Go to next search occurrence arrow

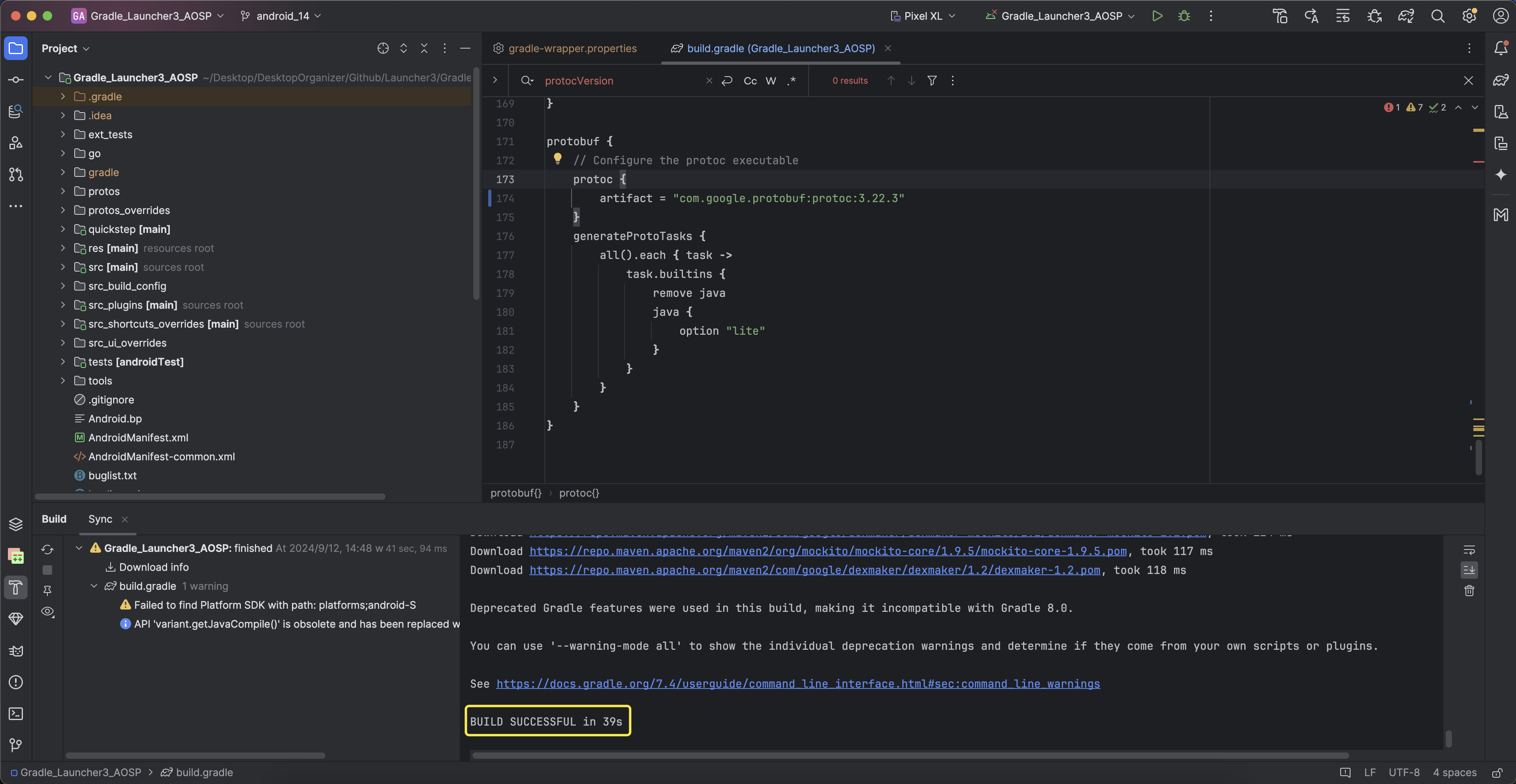pos(911,81)
